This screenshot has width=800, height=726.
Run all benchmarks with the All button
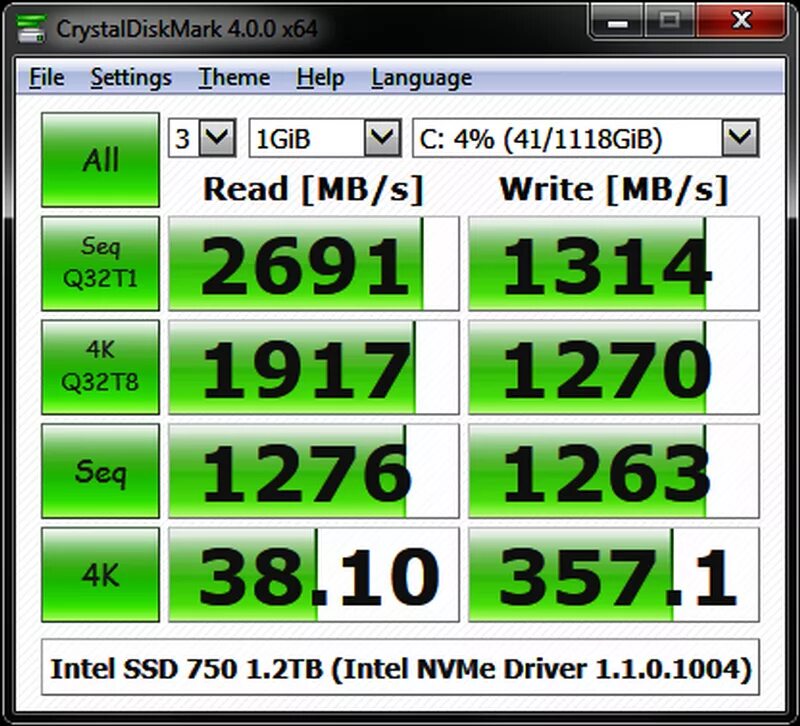[101, 160]
